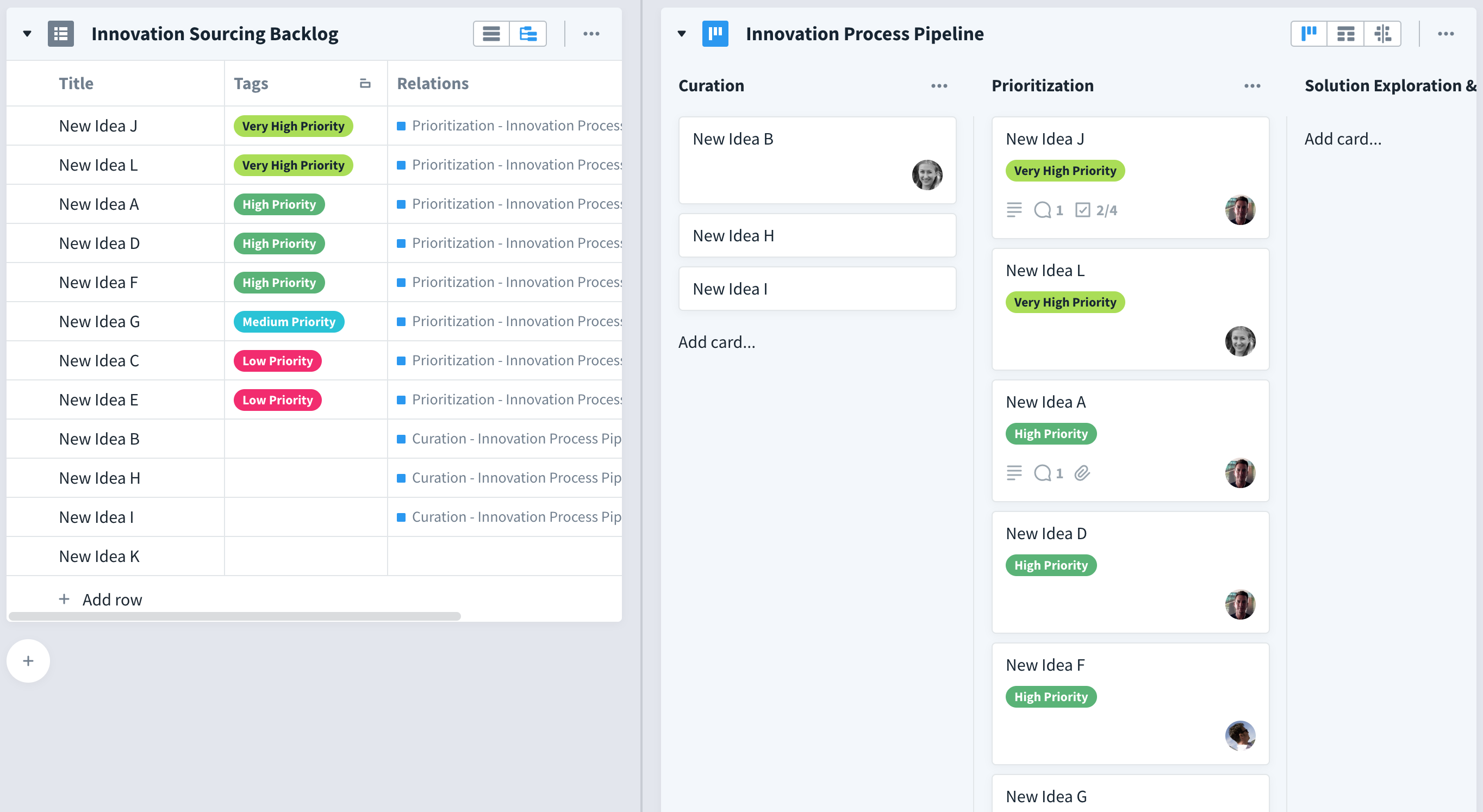
Task: Switch backlog to hierarchy view icon
Action: point(528,34)
